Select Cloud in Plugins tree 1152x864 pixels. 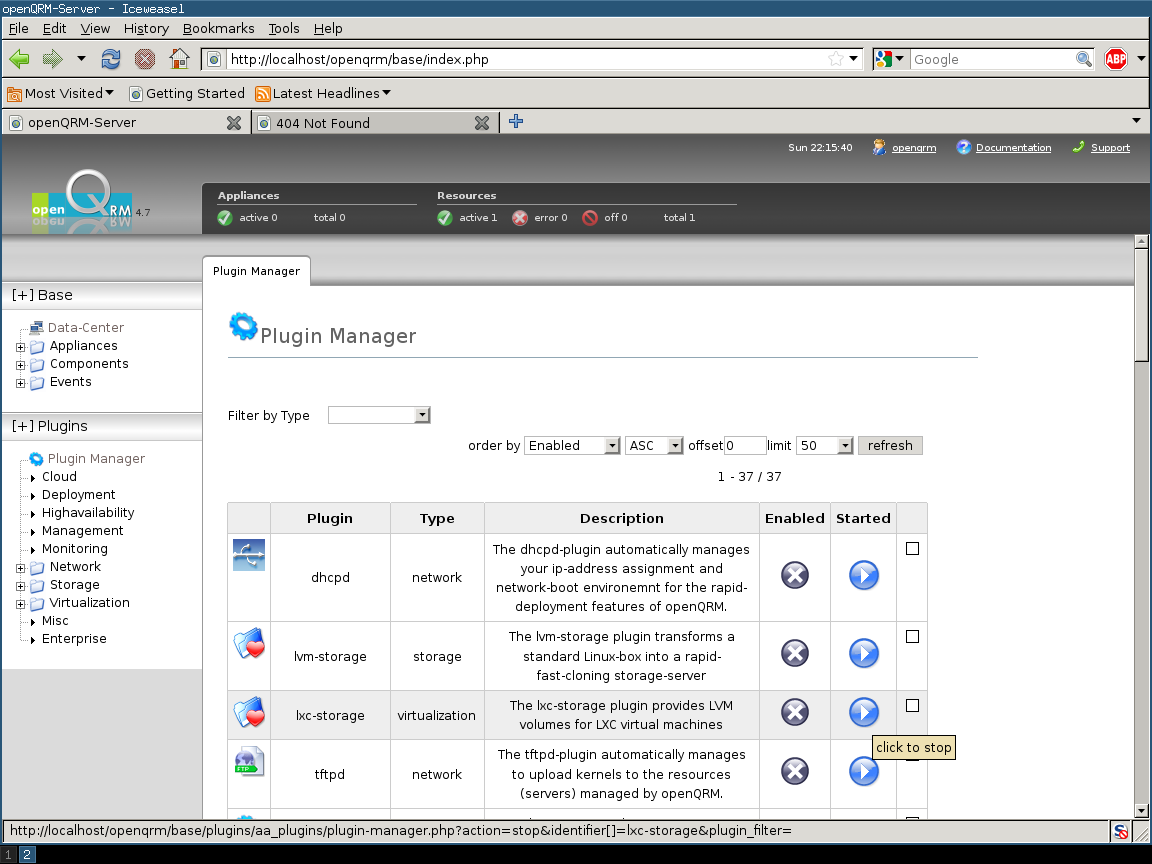tap(59, 477)
